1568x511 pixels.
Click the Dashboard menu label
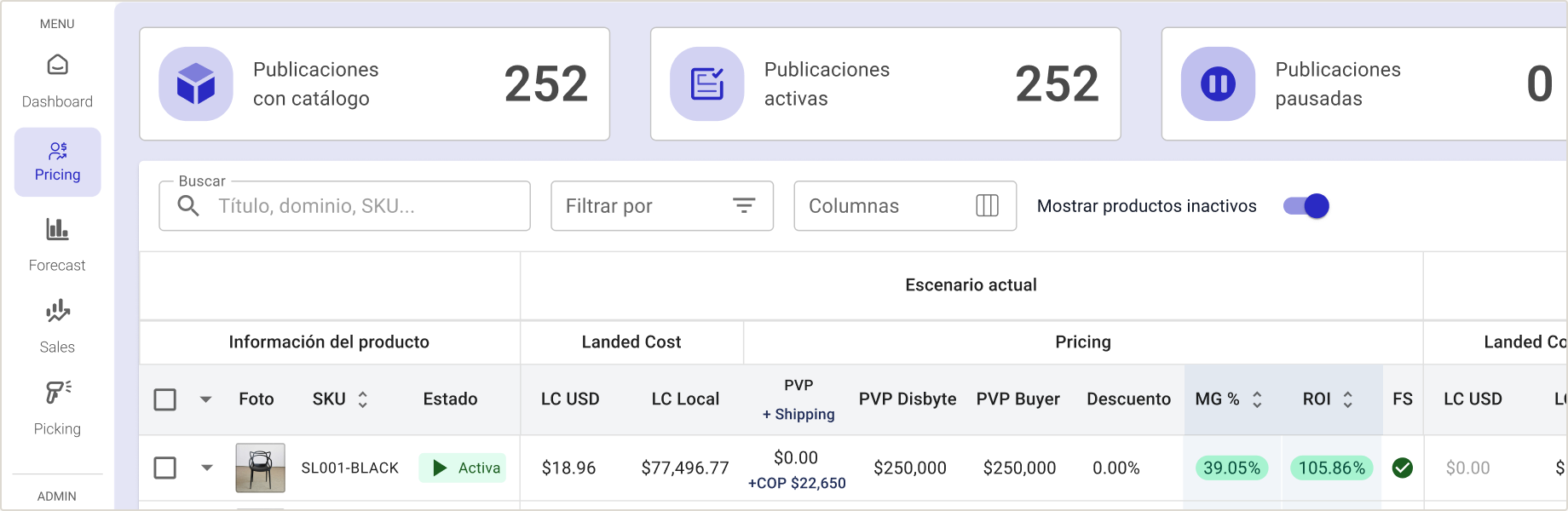[57, 101]
